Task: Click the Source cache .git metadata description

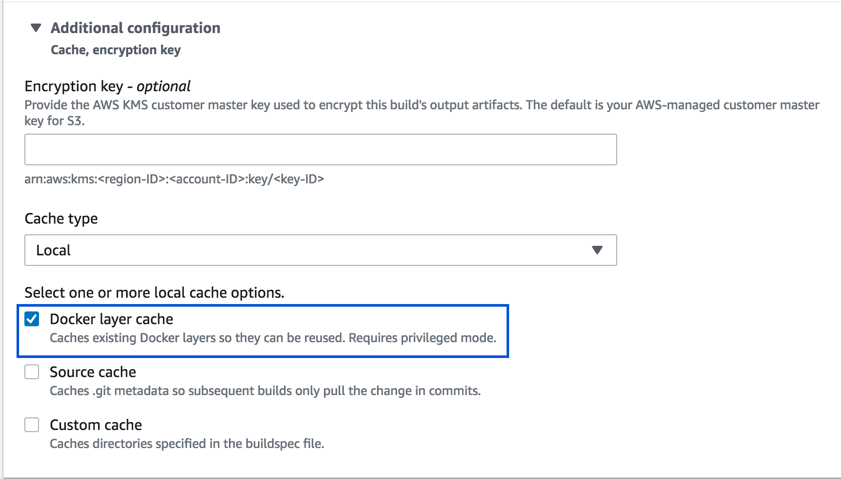Action: coord(265,390)
